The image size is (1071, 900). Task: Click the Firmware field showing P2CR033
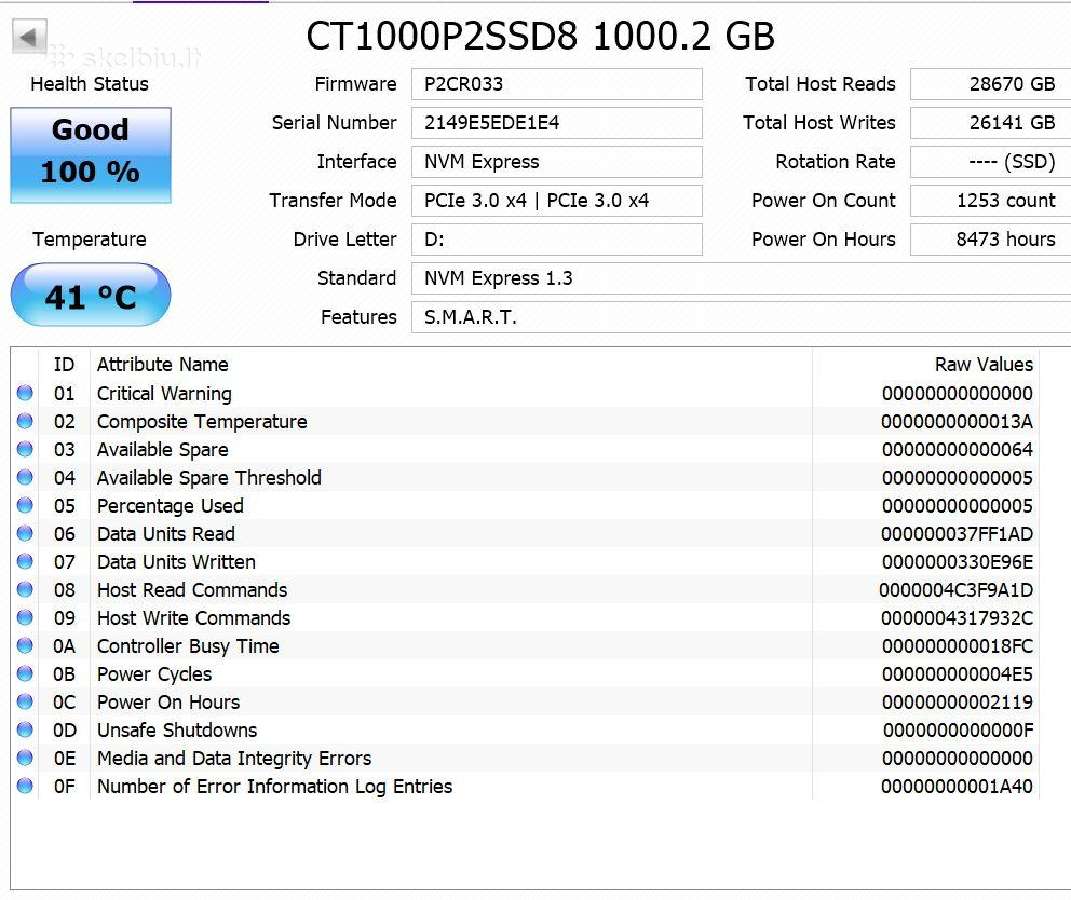coord(557,84)
